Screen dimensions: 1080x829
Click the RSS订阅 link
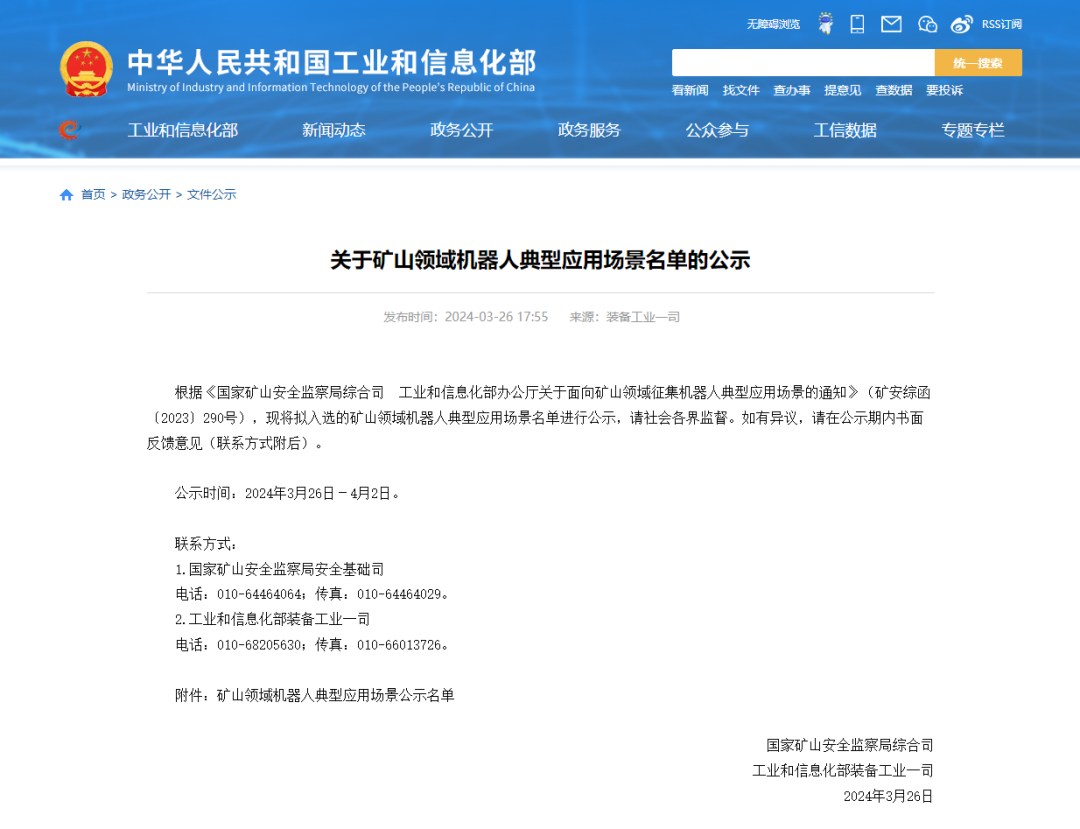[1002, 24]
